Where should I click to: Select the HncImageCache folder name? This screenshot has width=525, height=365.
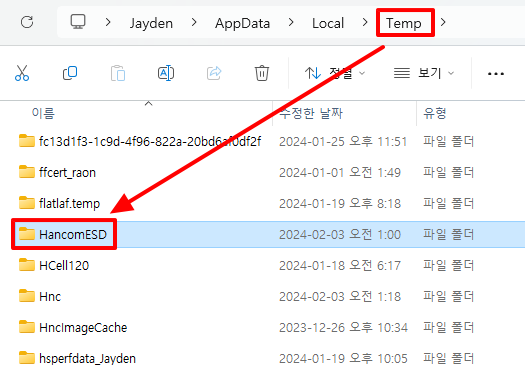coord(83,327)
